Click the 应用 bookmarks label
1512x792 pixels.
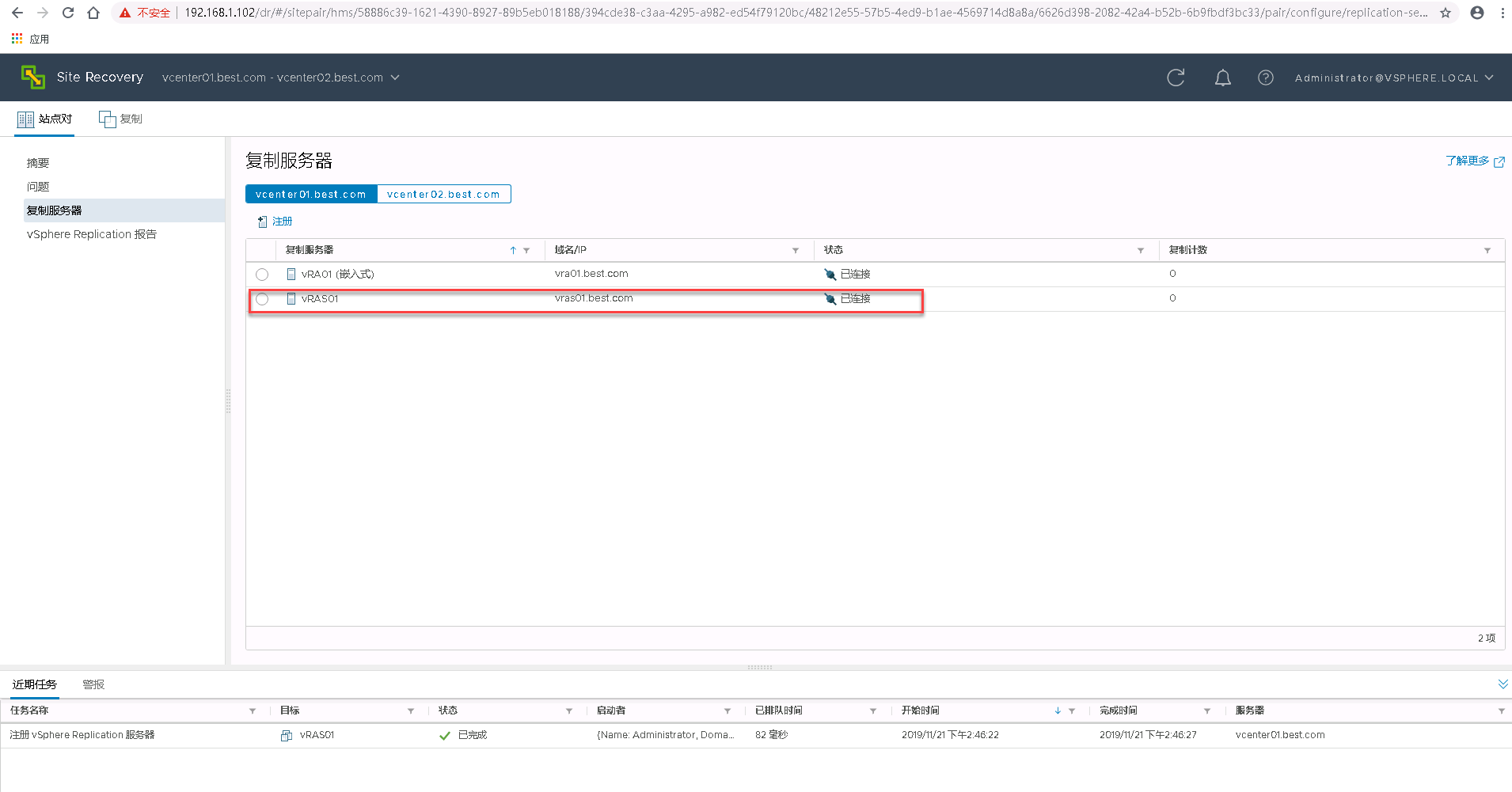coord(40,39)
